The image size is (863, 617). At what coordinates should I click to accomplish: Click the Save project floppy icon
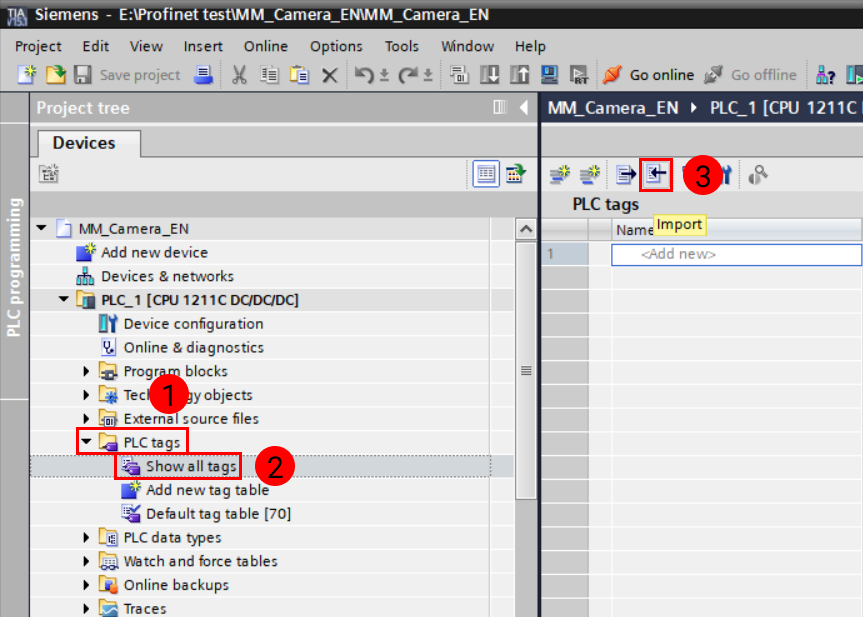pyautogui.click(x=83, y=74)
